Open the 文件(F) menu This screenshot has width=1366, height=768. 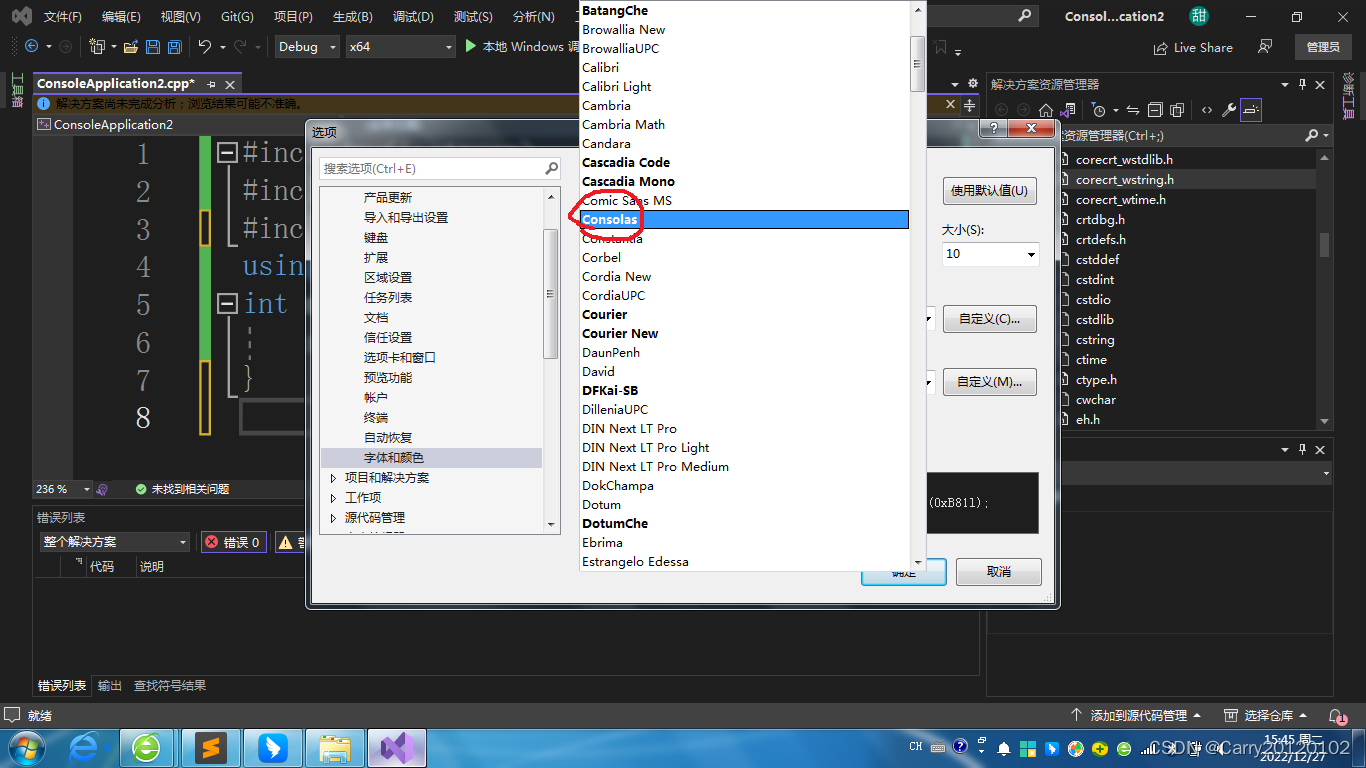tap(63, 17)
